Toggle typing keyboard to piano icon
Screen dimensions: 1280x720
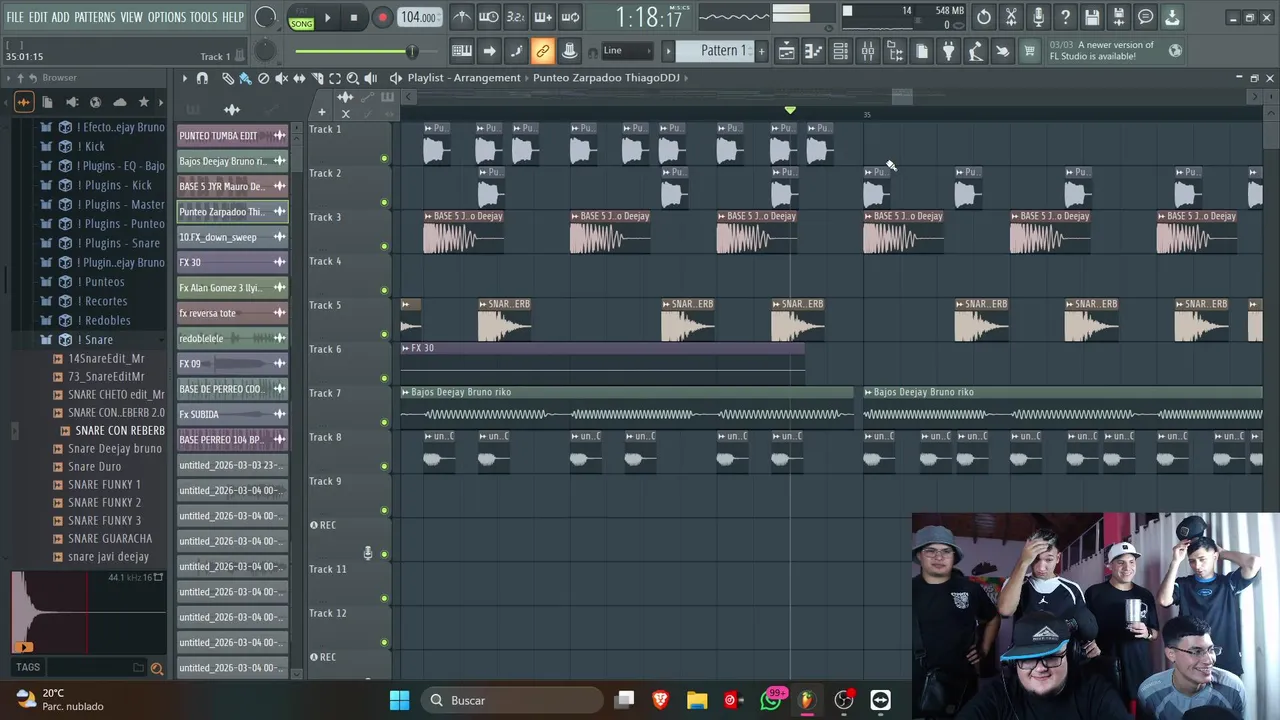(462, 51)
